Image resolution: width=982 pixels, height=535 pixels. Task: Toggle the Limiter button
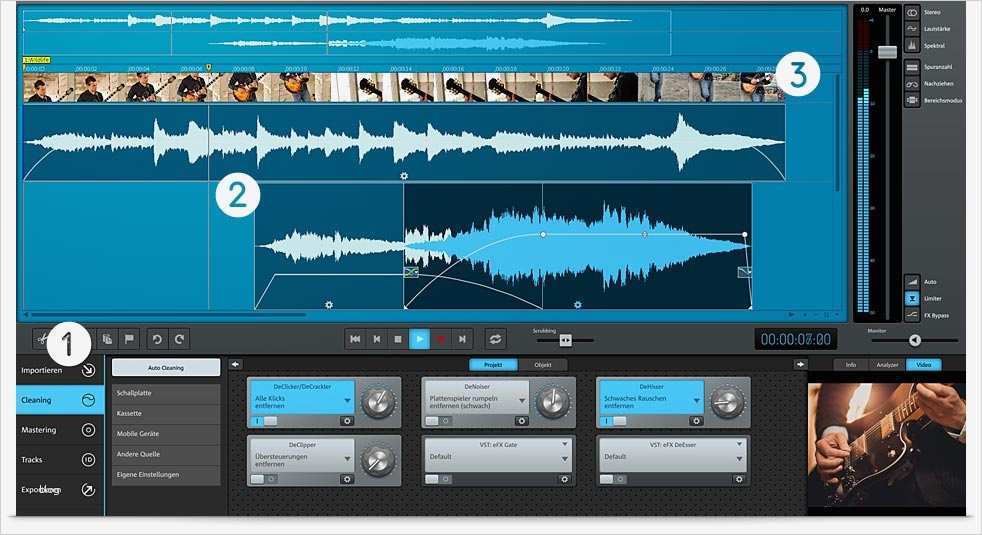(912, 299)
